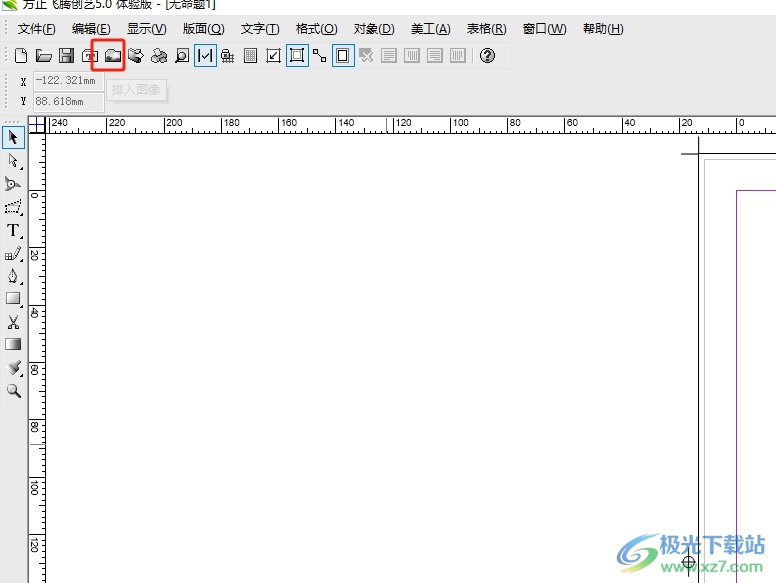Open the 表格(R) menu

pyautogui.click(x=486, y=29)
